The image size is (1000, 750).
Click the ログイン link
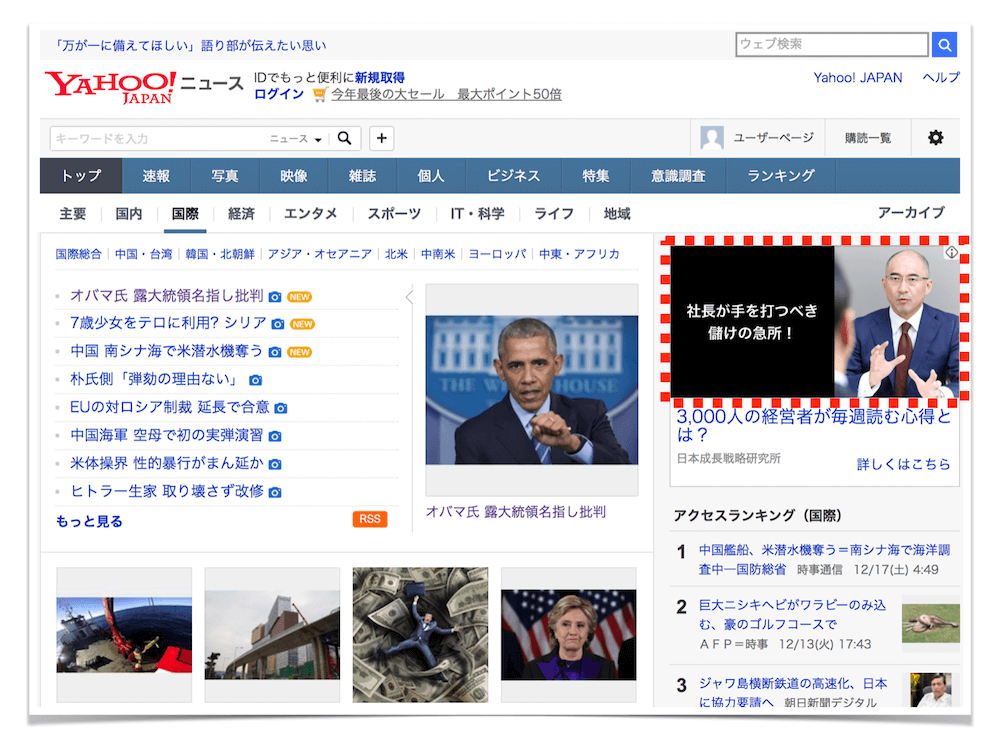(x=277, y=94)
